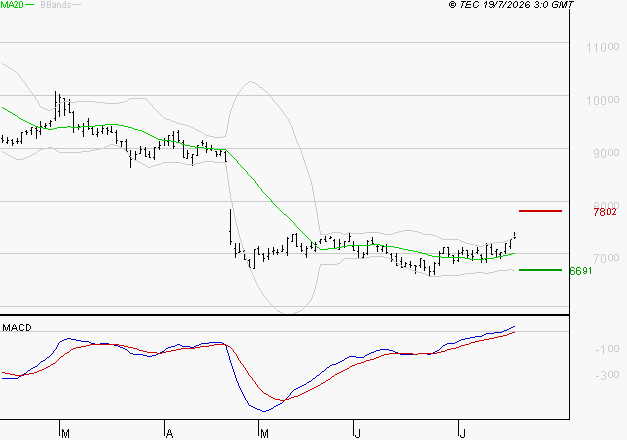Click the -100 MACD axis label
This screenshot has height=440, width=627.
pyautogui.click(x=607, y=349)
